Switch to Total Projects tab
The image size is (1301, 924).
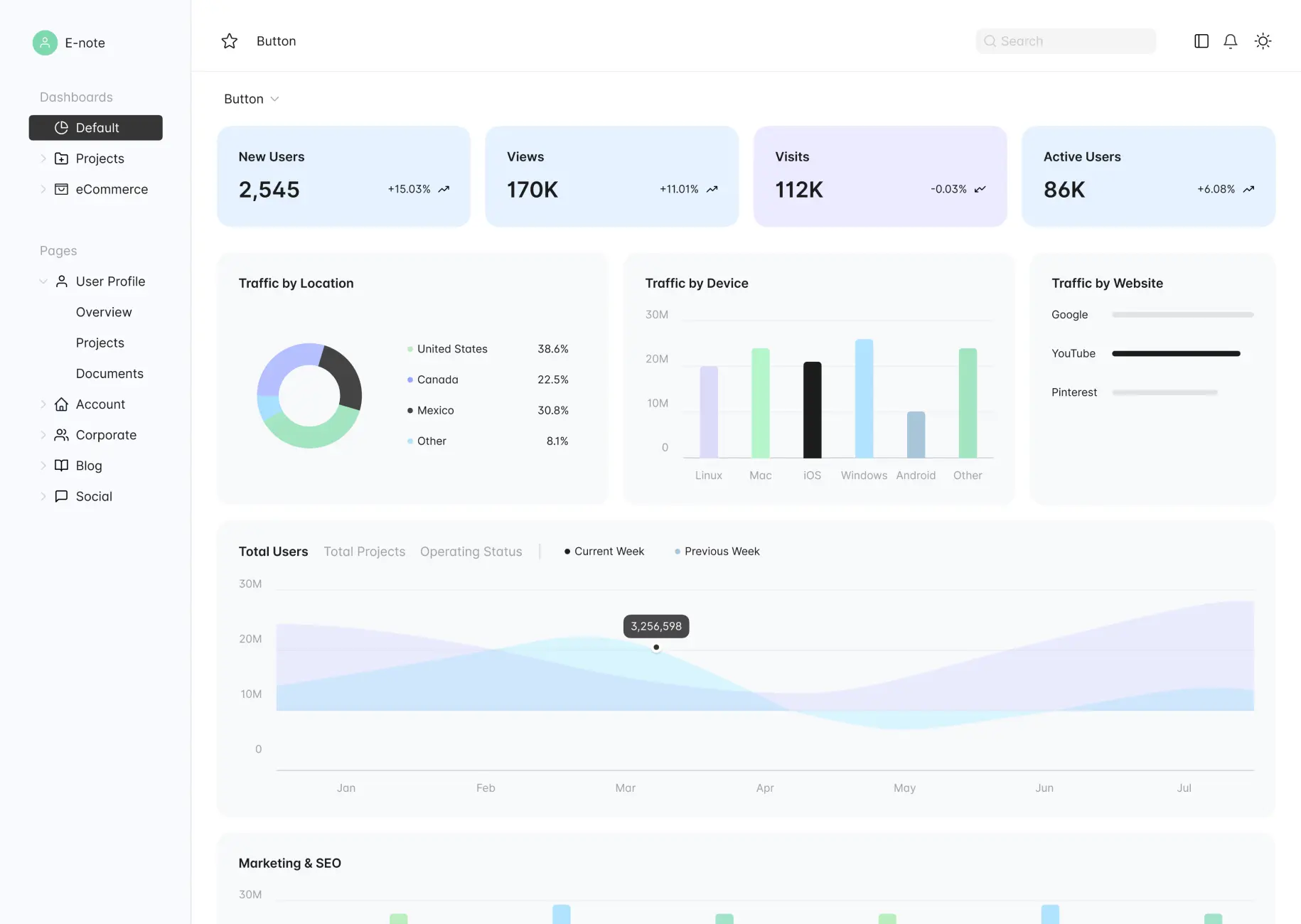coord(365,552)
